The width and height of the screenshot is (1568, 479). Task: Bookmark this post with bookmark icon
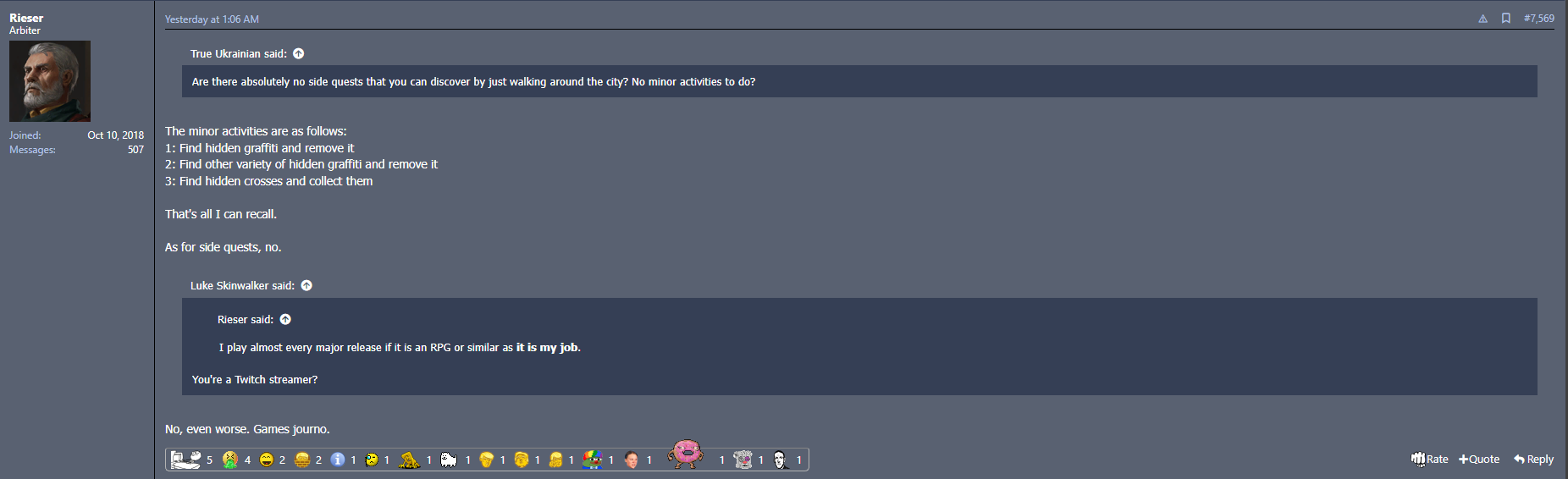[1506, 19]
